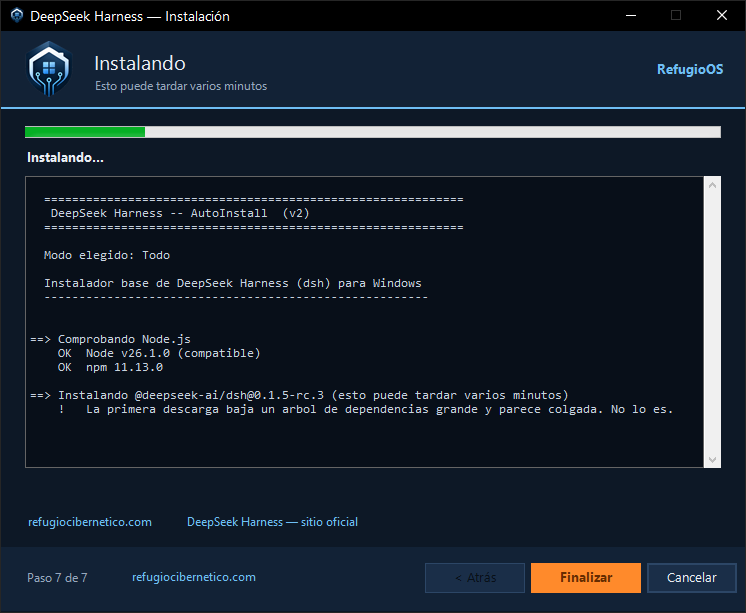The width and height of the screenshot is (746, 613).
Task: Click the log scrollbar down arrow
Action: point(712,459)
